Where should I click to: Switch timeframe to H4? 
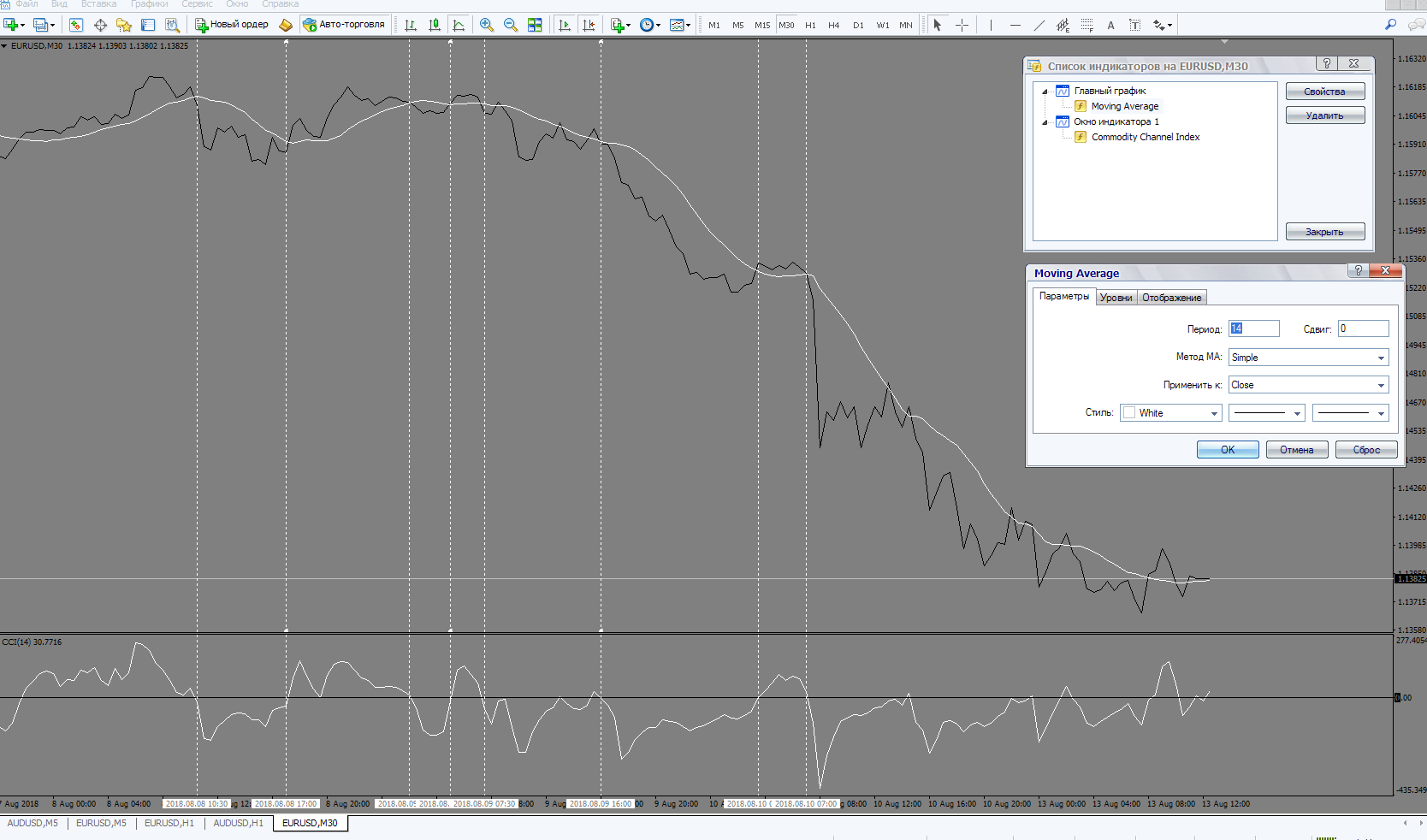(x=834, y=25)
